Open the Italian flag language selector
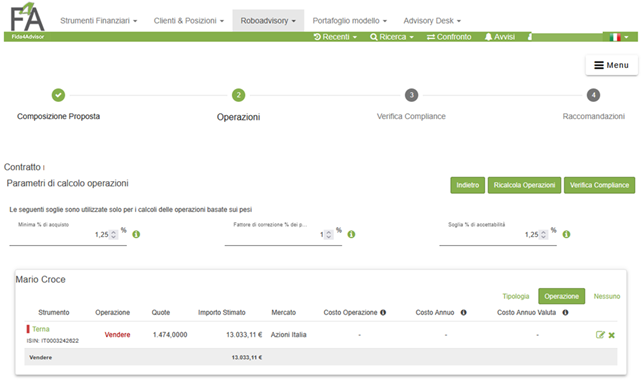This screenshot has width=643, height=381. pos(619,37)
